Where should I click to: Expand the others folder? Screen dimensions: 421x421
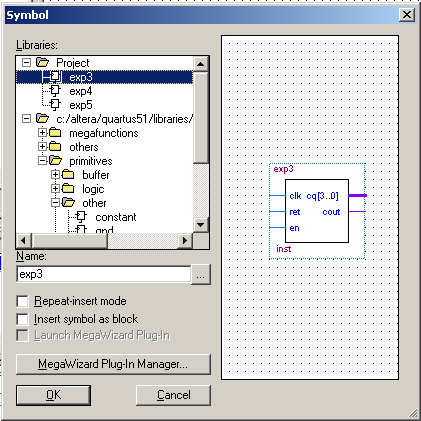pos(42,147)
